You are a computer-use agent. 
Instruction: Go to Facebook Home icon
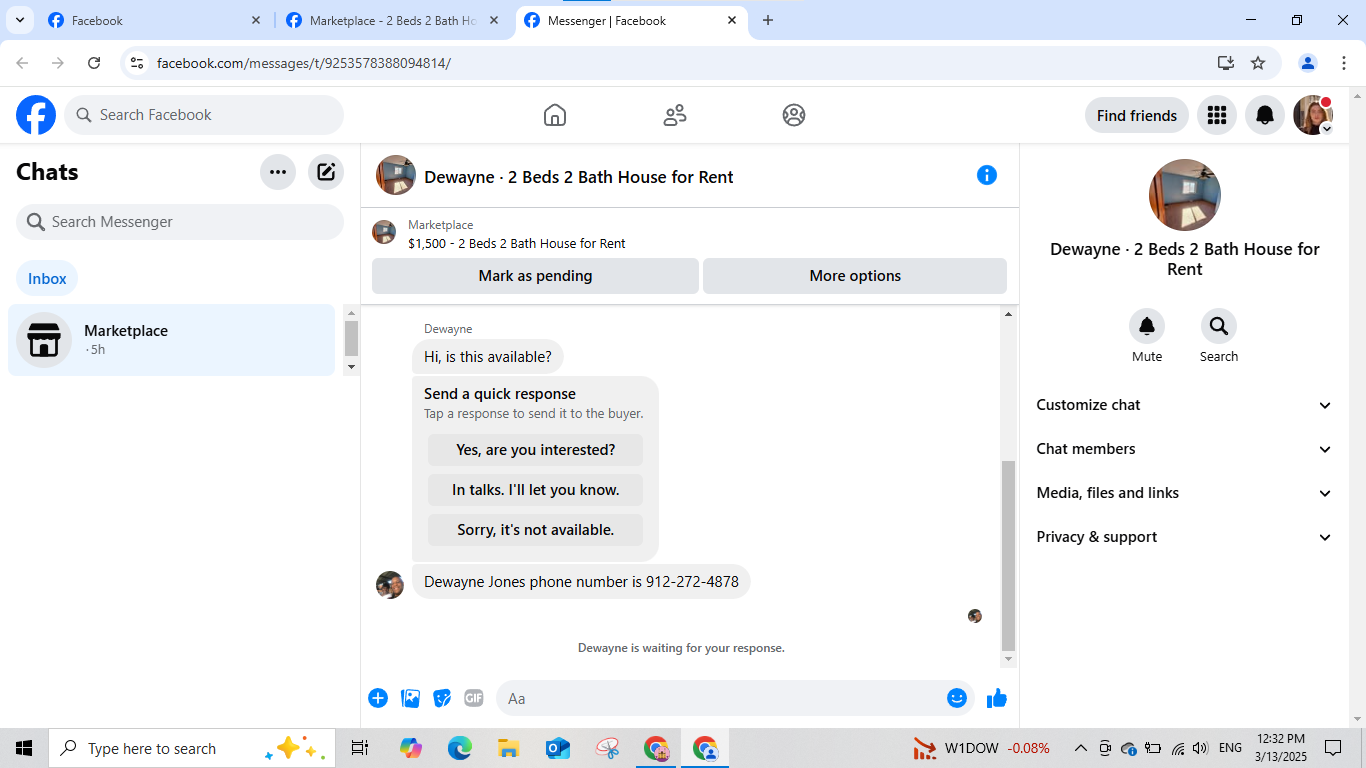pyautogui.click(x=555, y=115)
